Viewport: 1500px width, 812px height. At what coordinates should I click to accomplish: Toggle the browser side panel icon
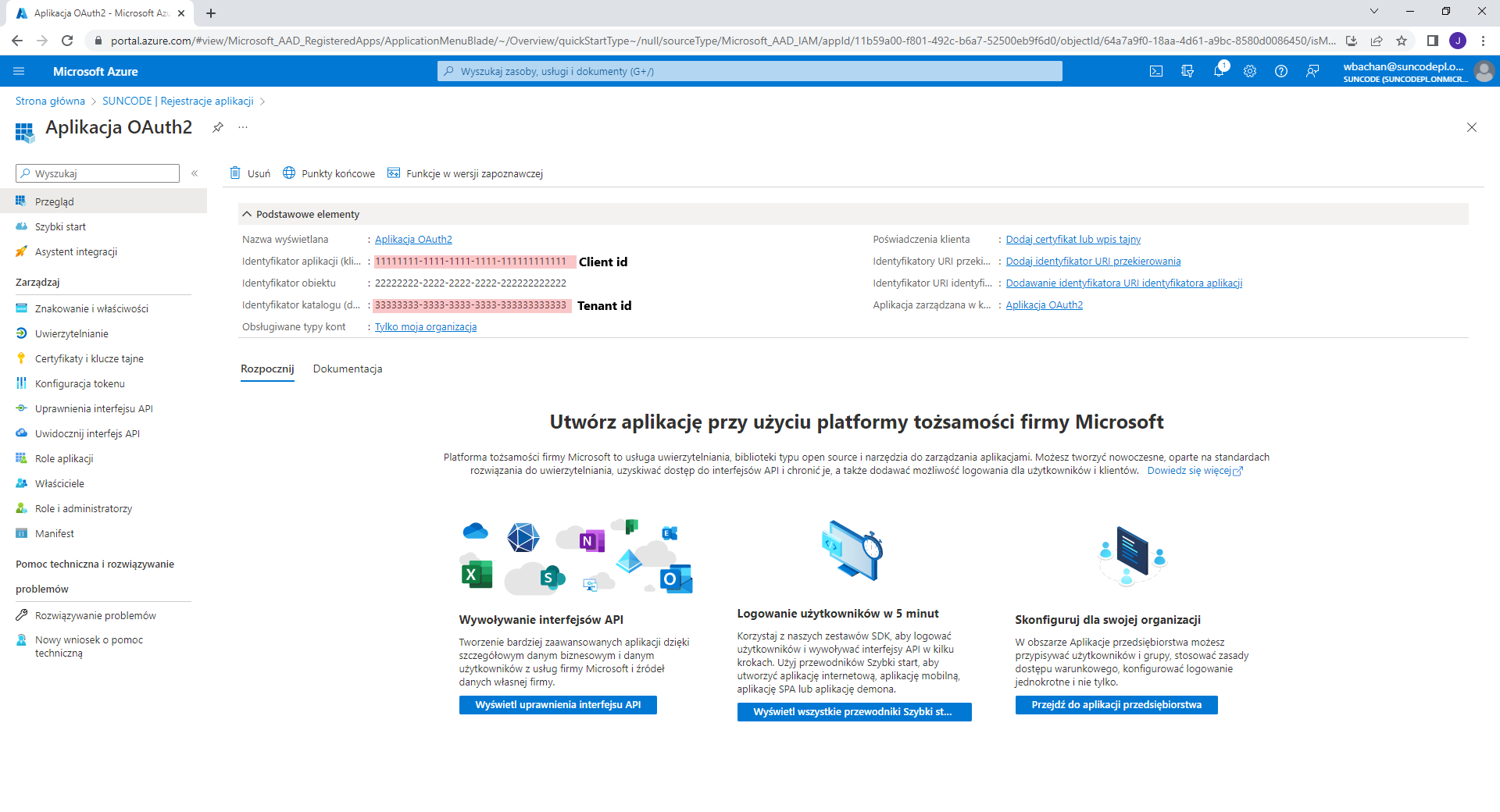click(x=1432, y=41)
